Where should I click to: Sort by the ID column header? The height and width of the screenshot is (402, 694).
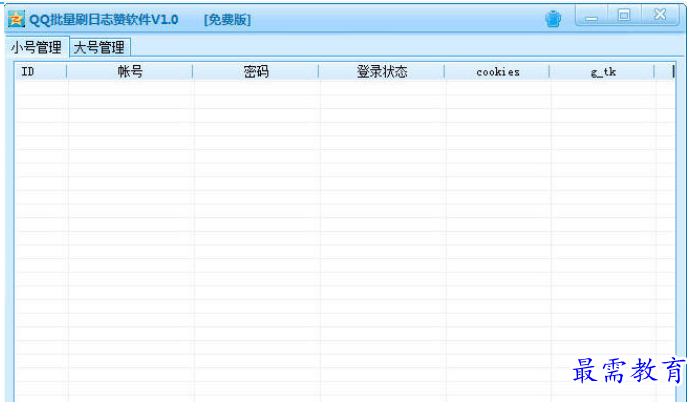[41, 72]
